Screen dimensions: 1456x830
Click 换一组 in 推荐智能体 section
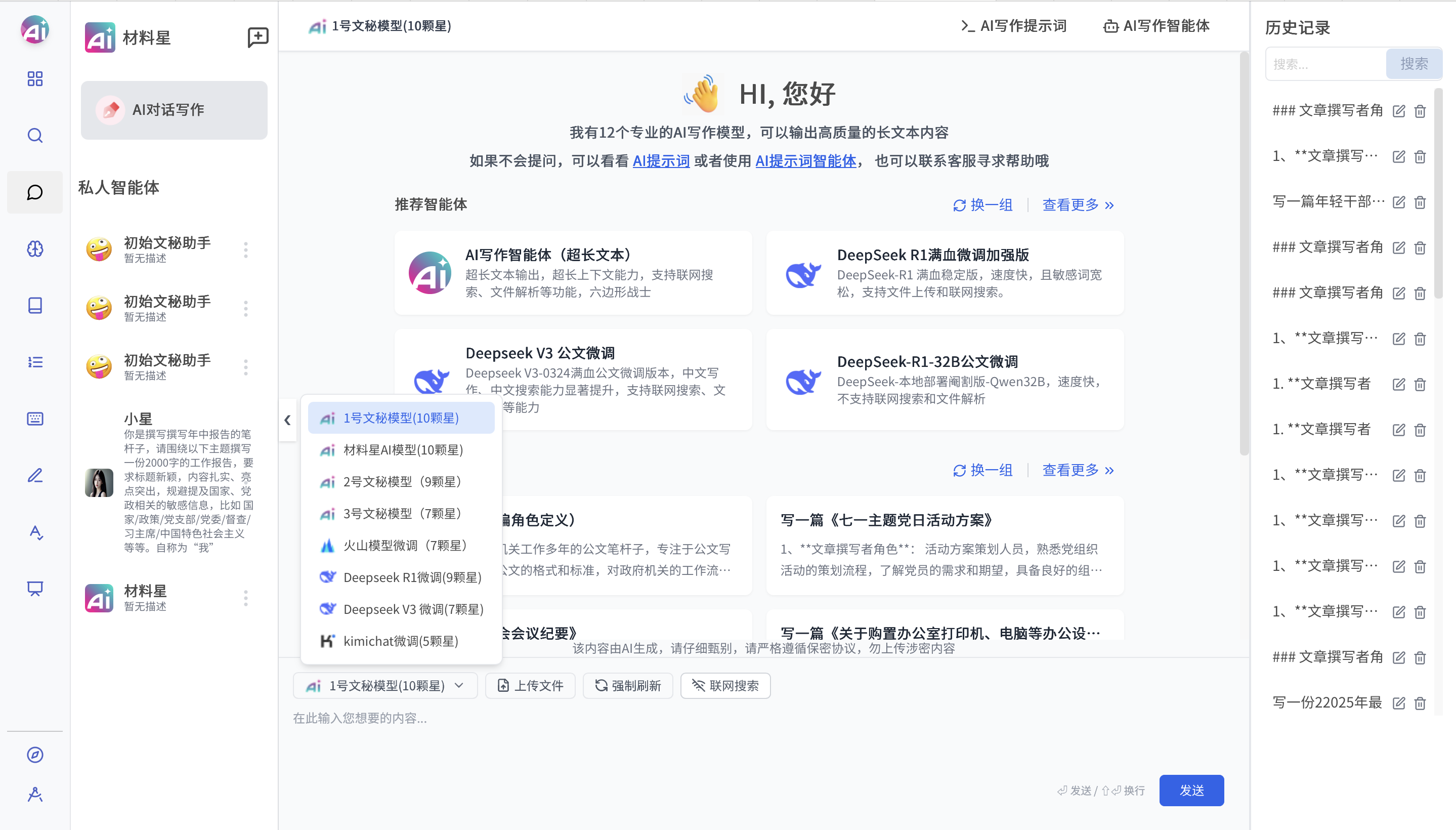(983, 204)
